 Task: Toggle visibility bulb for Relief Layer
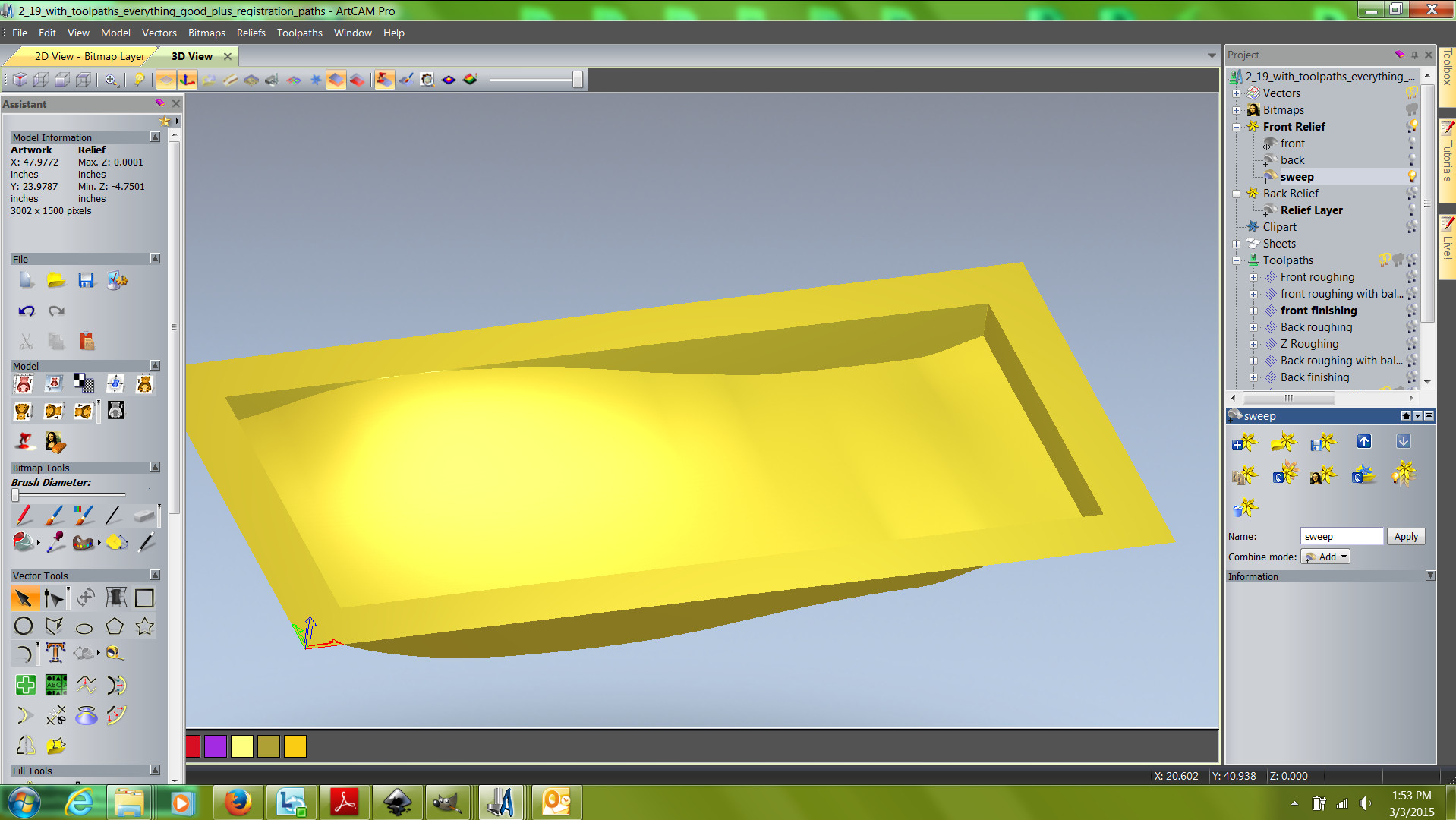(1412, 210)
